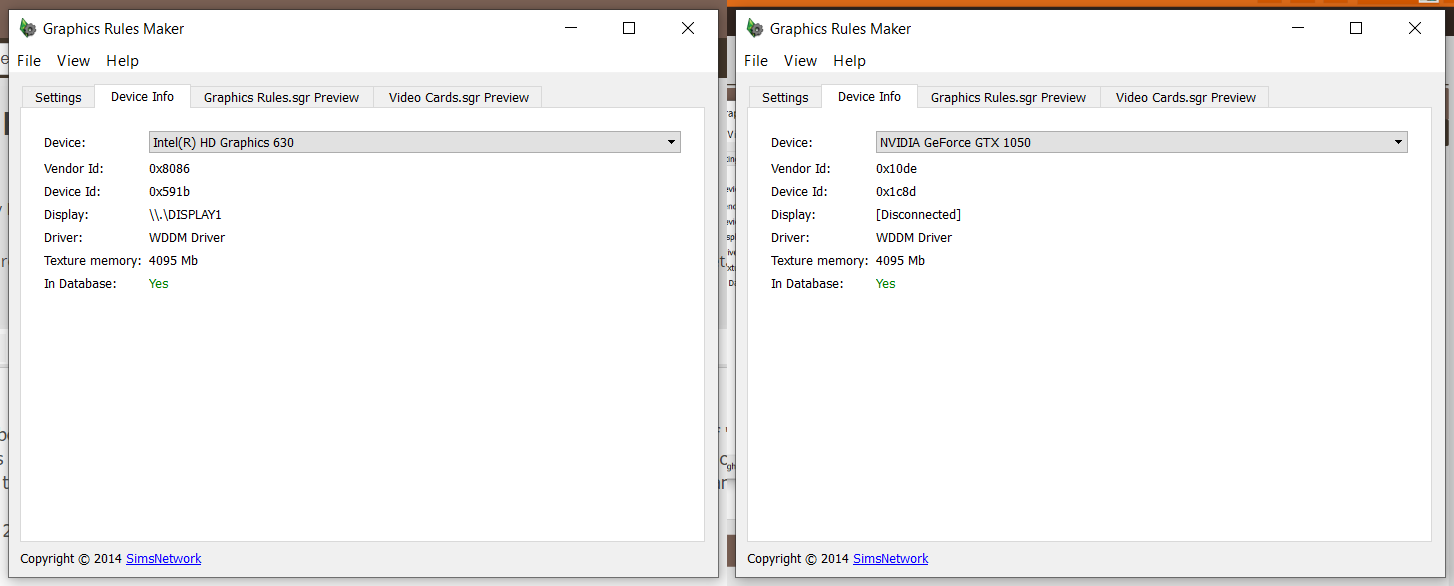The height and width of the screenshot is (586, 1454).
Task: Close the left Graphics Rules Maker window
Action: coord(688,28)
